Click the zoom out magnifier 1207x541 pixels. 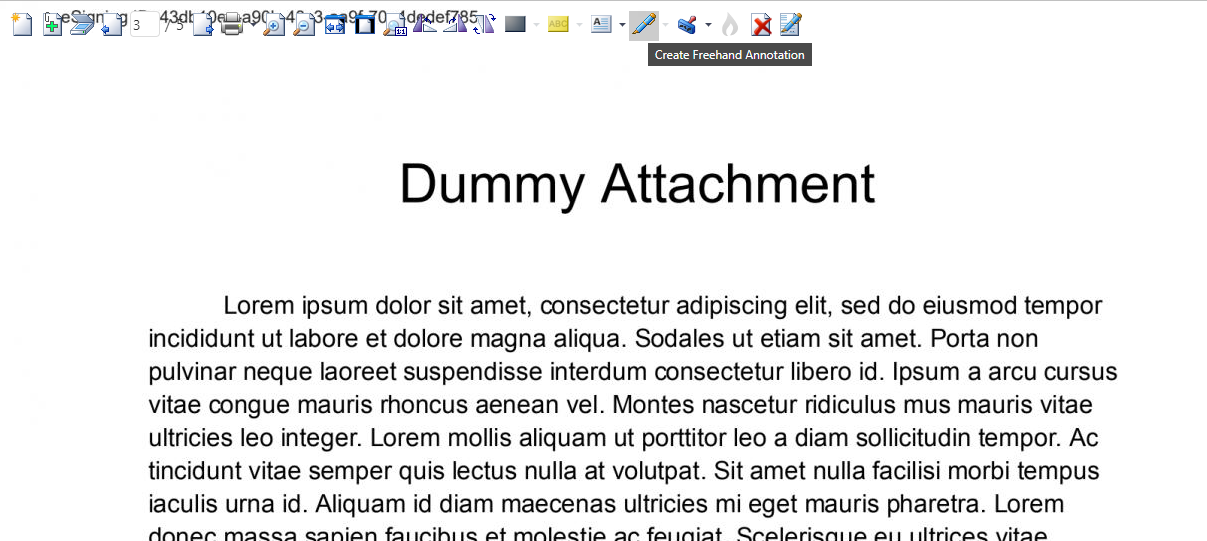(303, 25)
